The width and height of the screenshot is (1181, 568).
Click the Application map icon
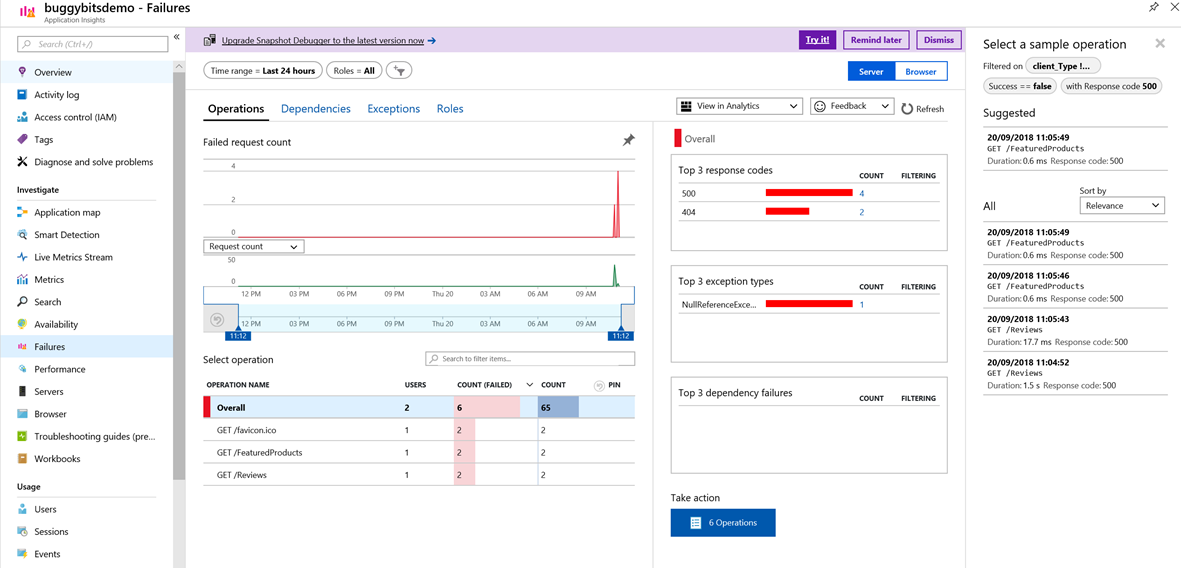pos(22,212)
